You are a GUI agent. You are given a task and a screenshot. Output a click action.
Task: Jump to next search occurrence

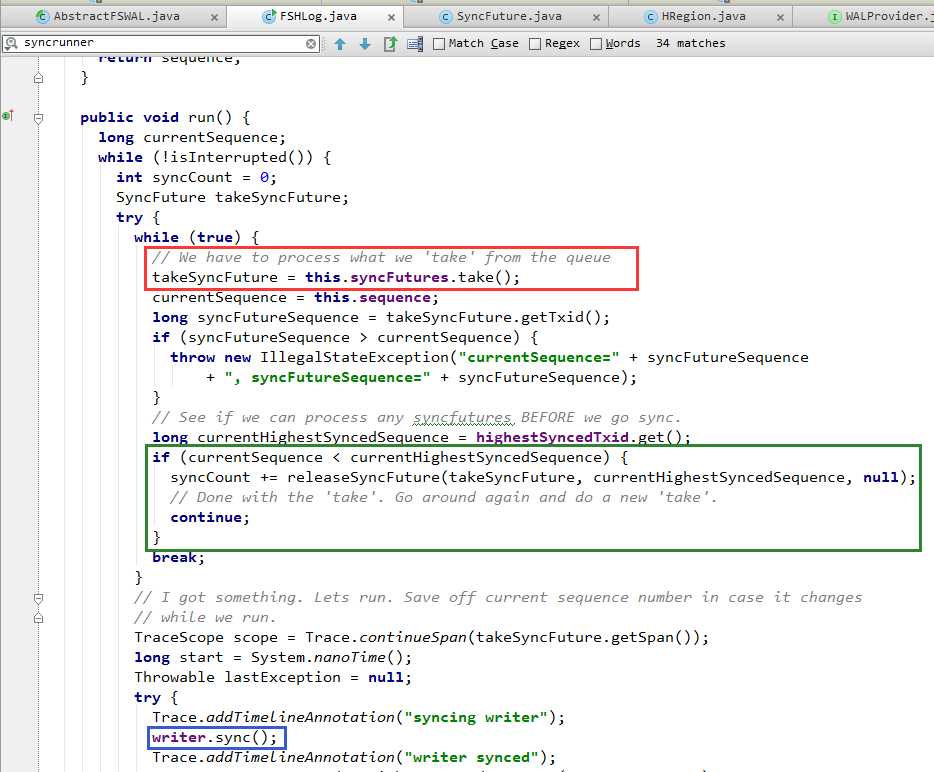[x=365, y=43]
